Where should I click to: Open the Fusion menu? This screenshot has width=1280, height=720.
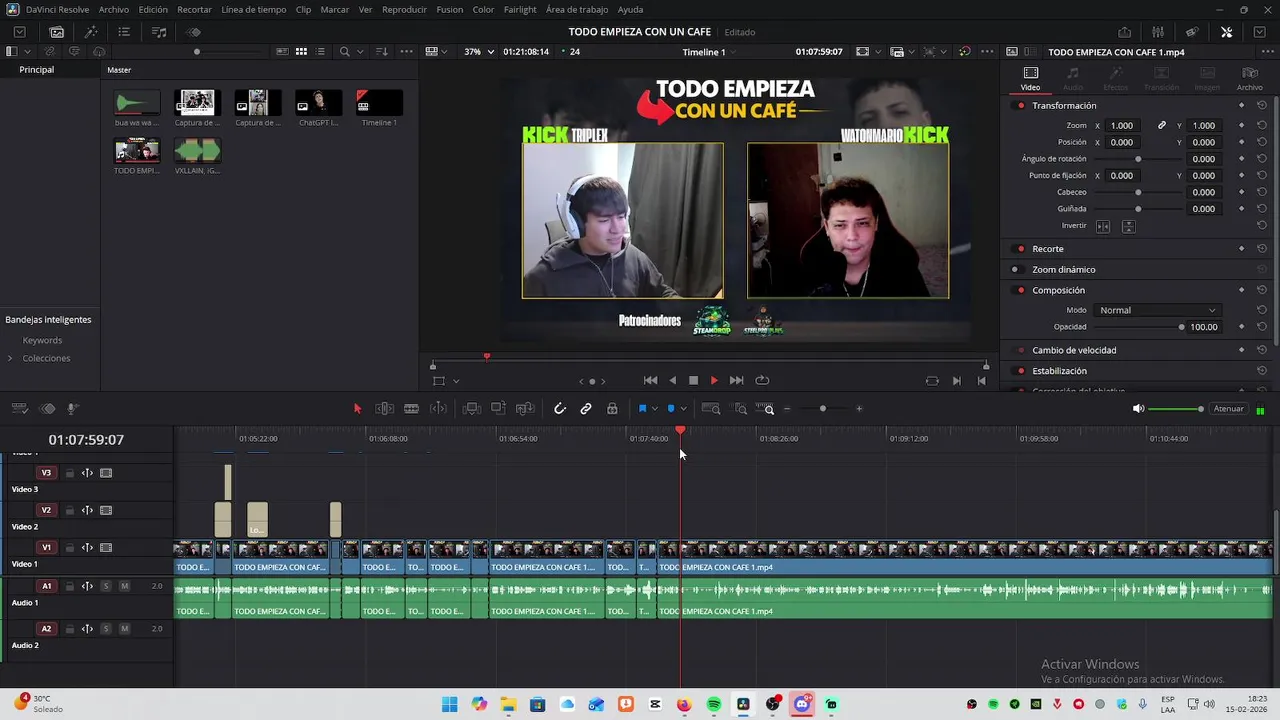pos(449,9)
